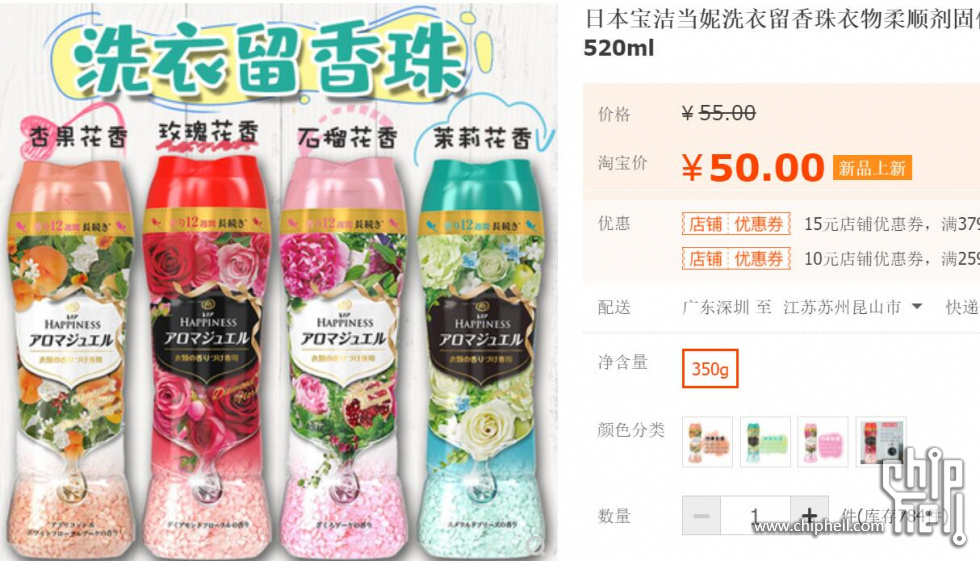This screenshot has width=980, height=561.
Task: Select the 350g net content option
Action: click(710, 369)
